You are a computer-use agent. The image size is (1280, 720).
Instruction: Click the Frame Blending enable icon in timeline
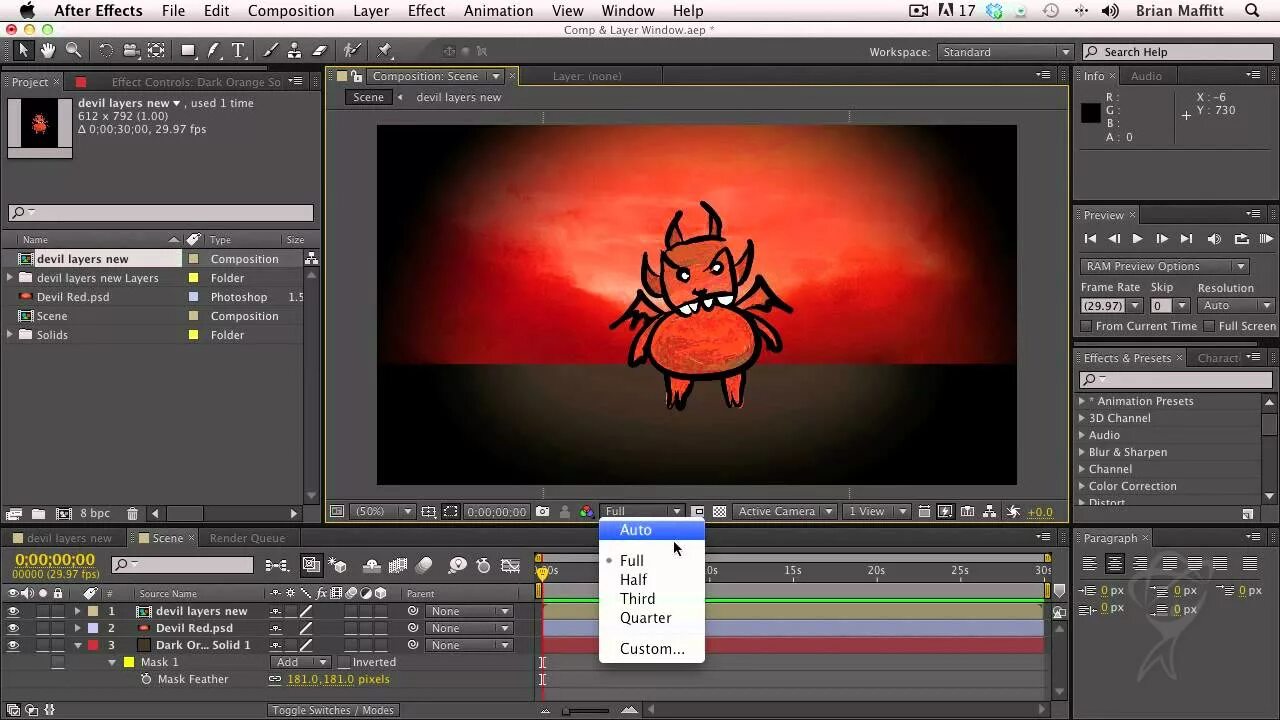click(x=398, y=565)
